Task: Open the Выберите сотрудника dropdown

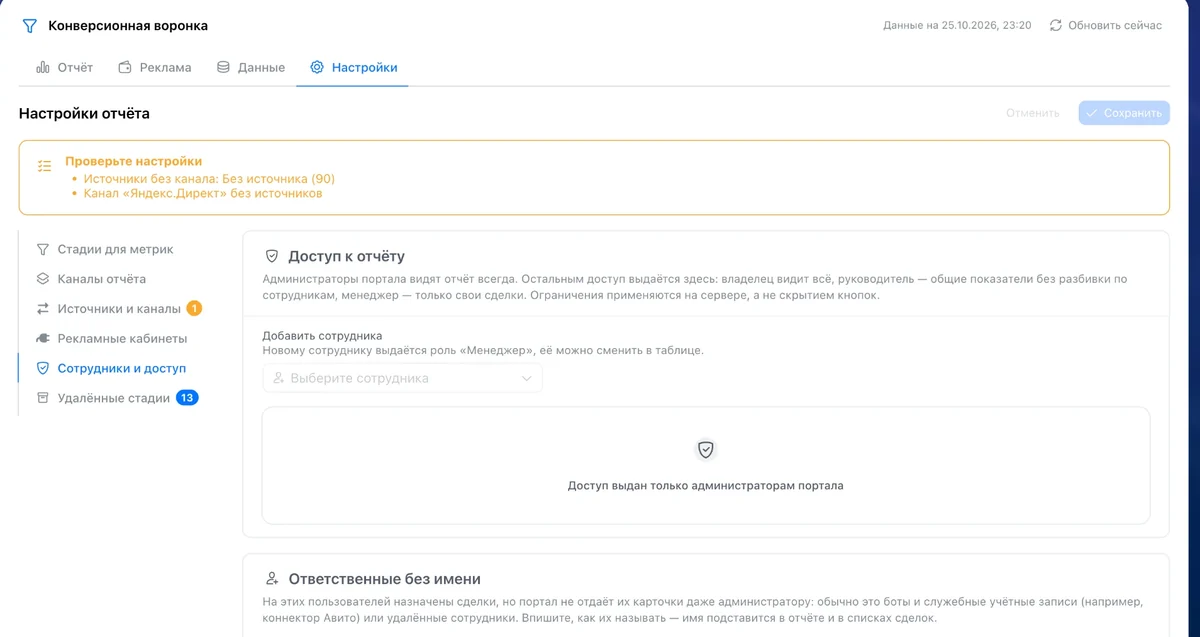Action: point(402,379)
